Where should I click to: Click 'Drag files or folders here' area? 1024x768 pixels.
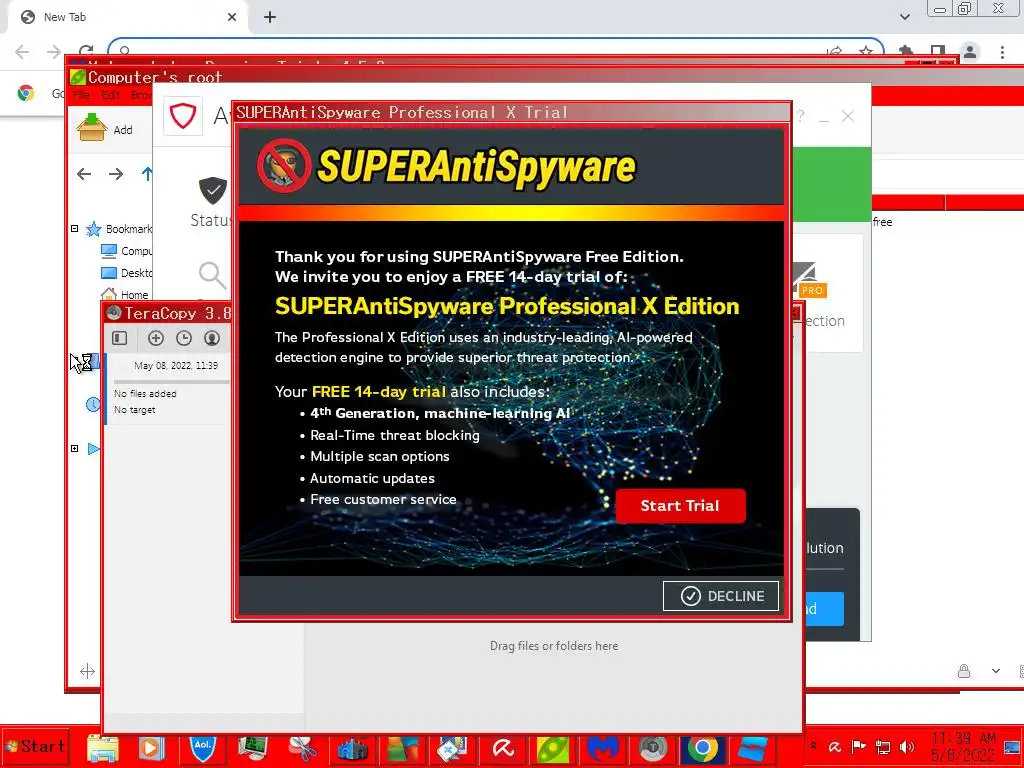(554, 646)
